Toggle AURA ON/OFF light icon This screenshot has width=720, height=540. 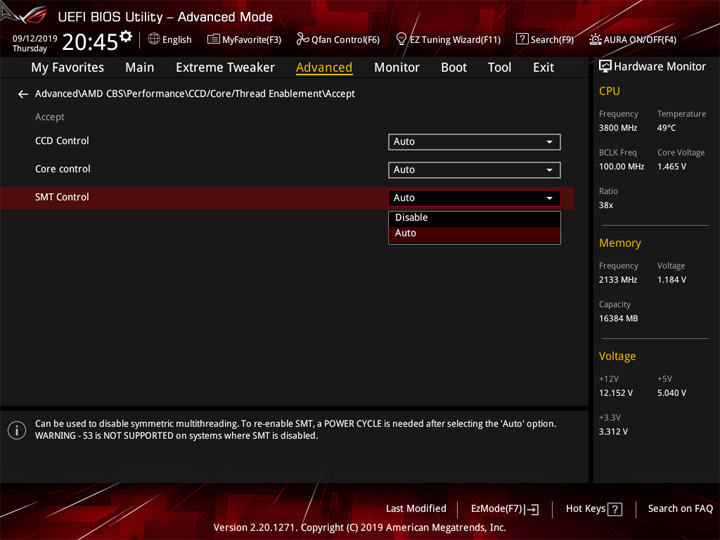coord(595,39)
